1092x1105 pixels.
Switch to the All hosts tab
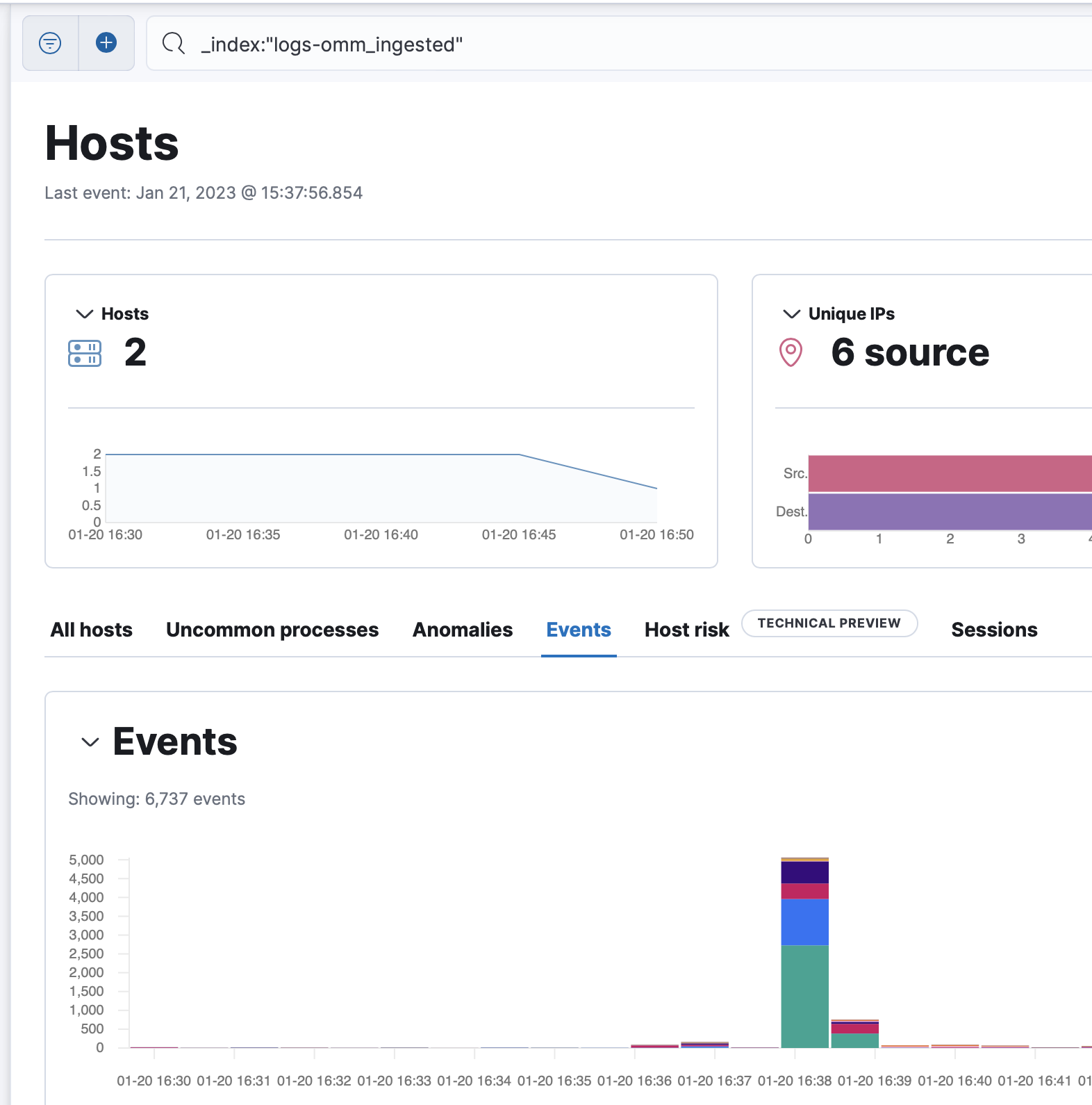pyautogui.click(x=92, y=630)
